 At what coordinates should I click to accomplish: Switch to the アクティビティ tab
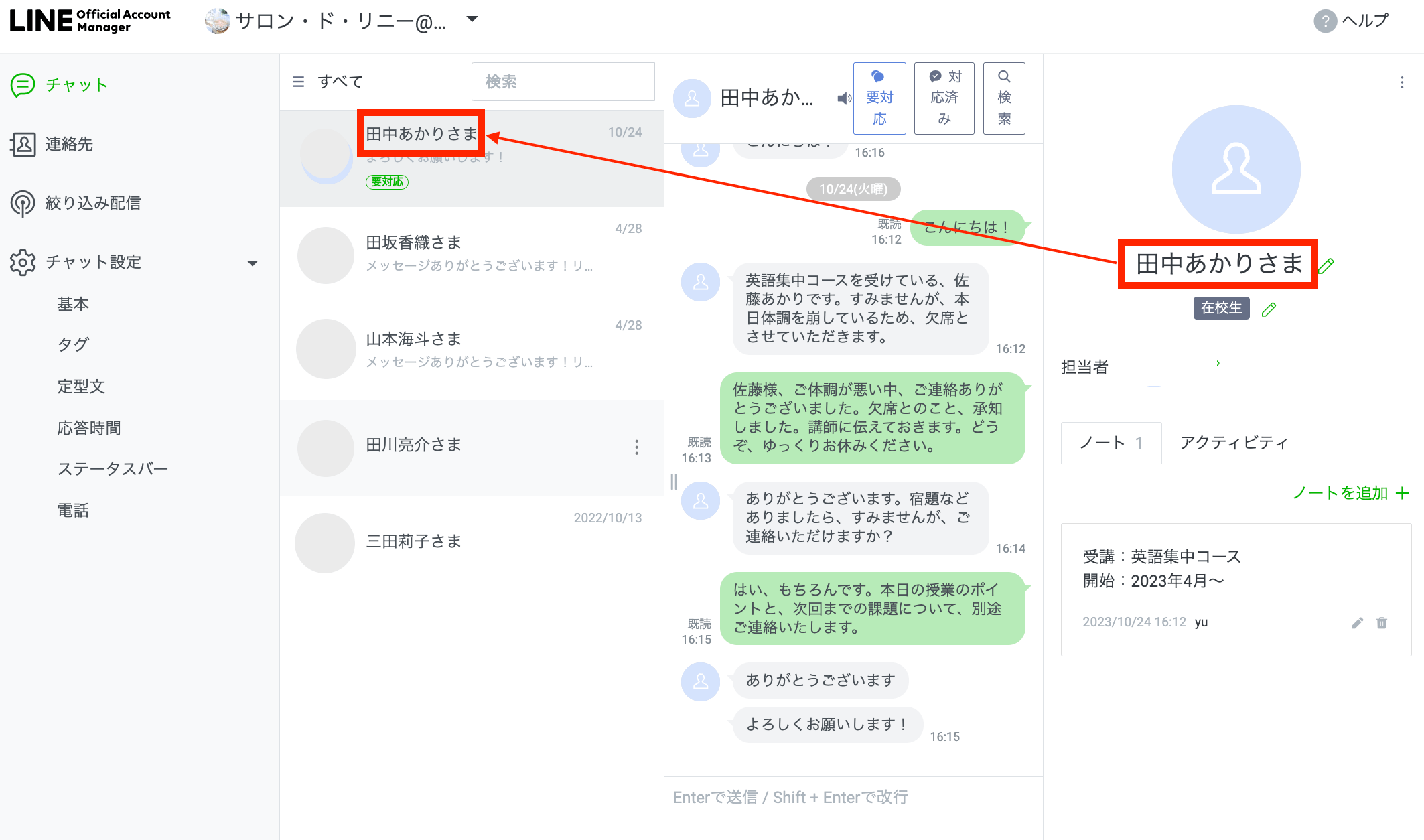pos(1234,443)
